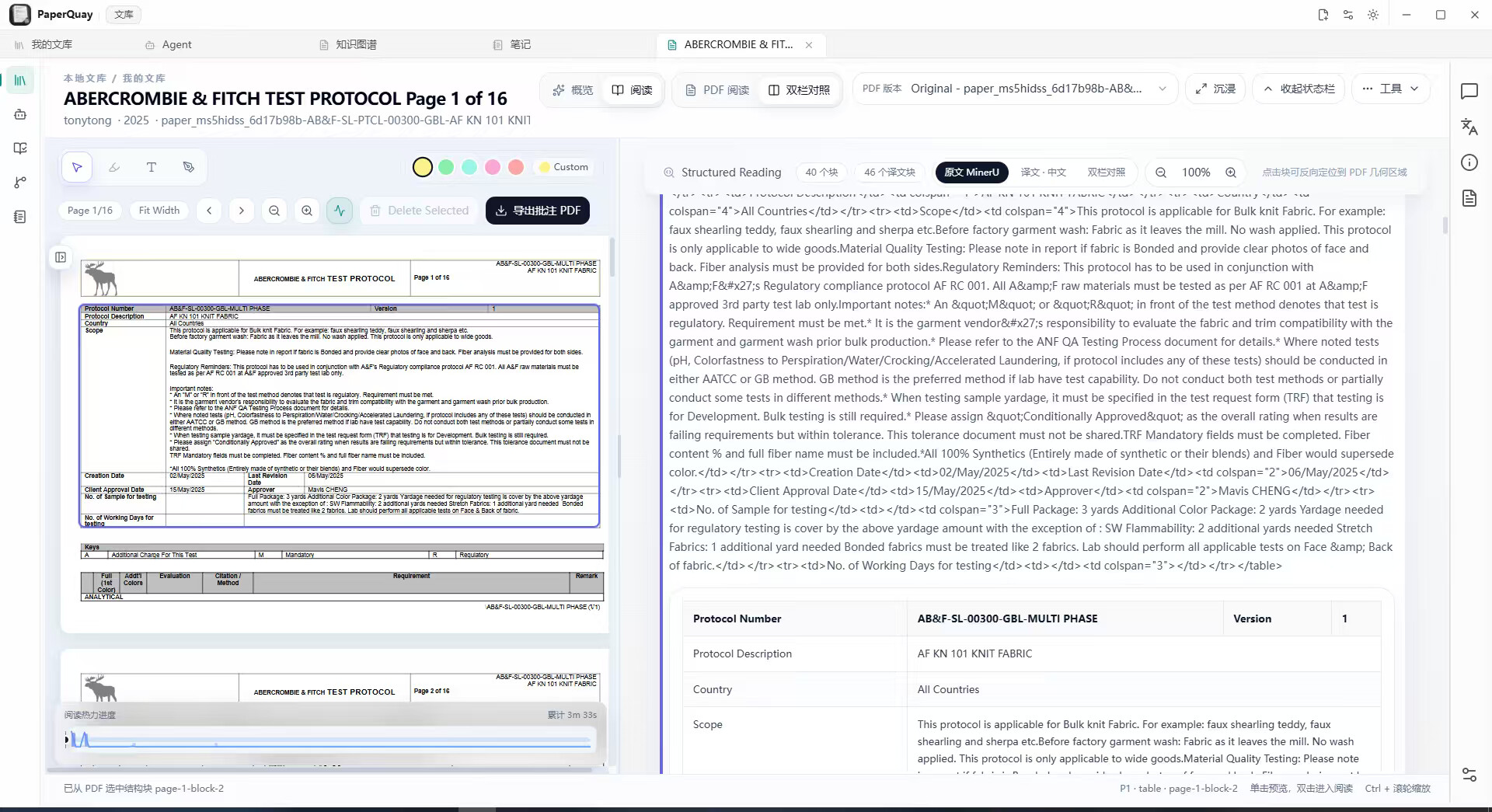Viewport: 1492px width, 812px height.
Task: Zoom in the structured reading pane
Action: [x=1231, y=173]
